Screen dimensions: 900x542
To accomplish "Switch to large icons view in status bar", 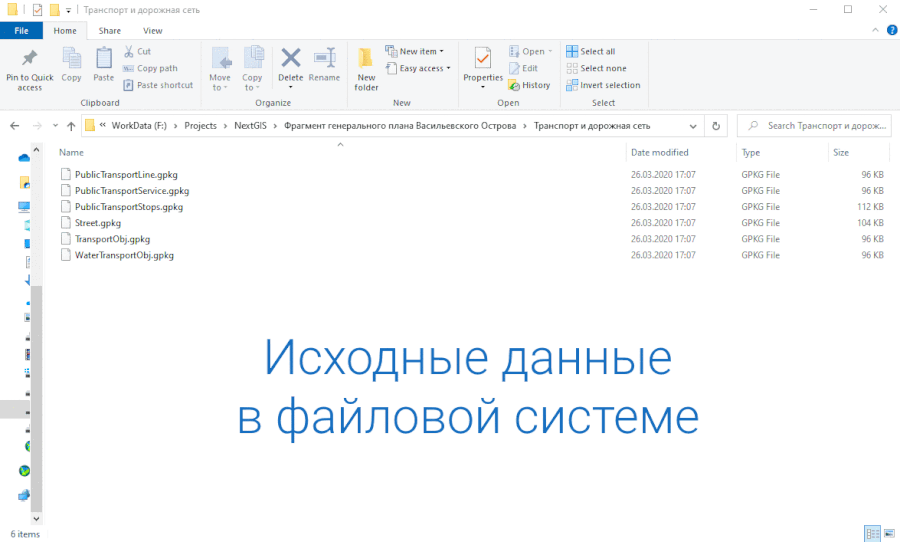I will pos(888,534).
